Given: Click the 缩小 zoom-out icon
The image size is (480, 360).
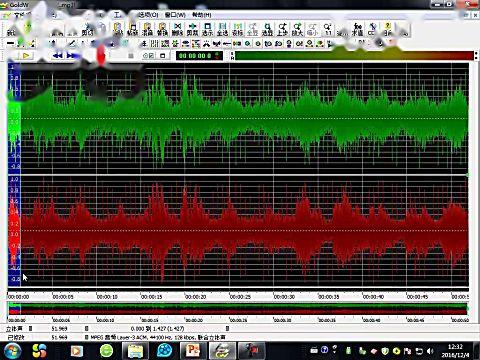Looking at the screenshot, I should (x=312, y=29).
